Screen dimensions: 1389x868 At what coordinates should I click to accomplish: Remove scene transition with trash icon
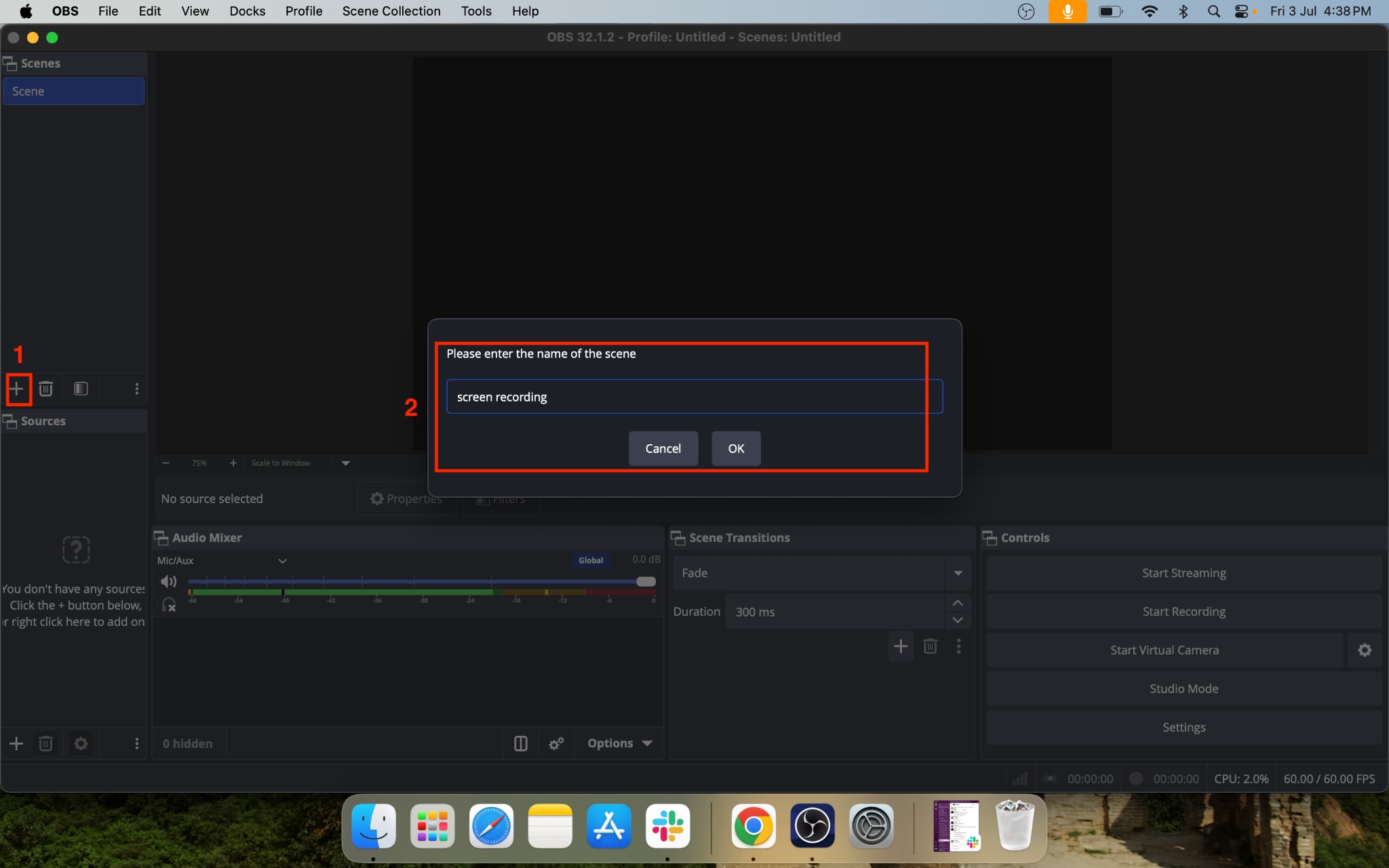pyautogui.click(x=930, y=646)
